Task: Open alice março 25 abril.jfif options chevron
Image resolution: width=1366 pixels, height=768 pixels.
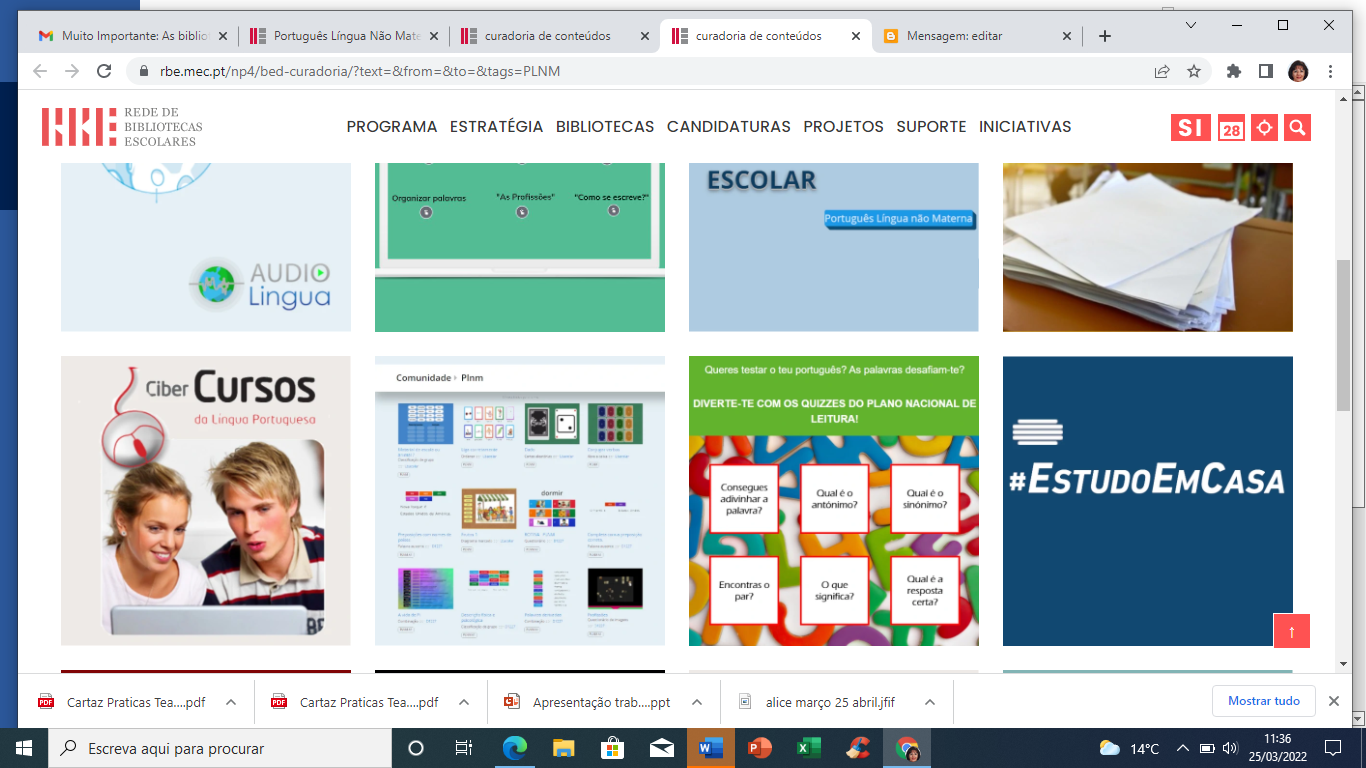Action: pyautogui.click(x=930, y=702)
